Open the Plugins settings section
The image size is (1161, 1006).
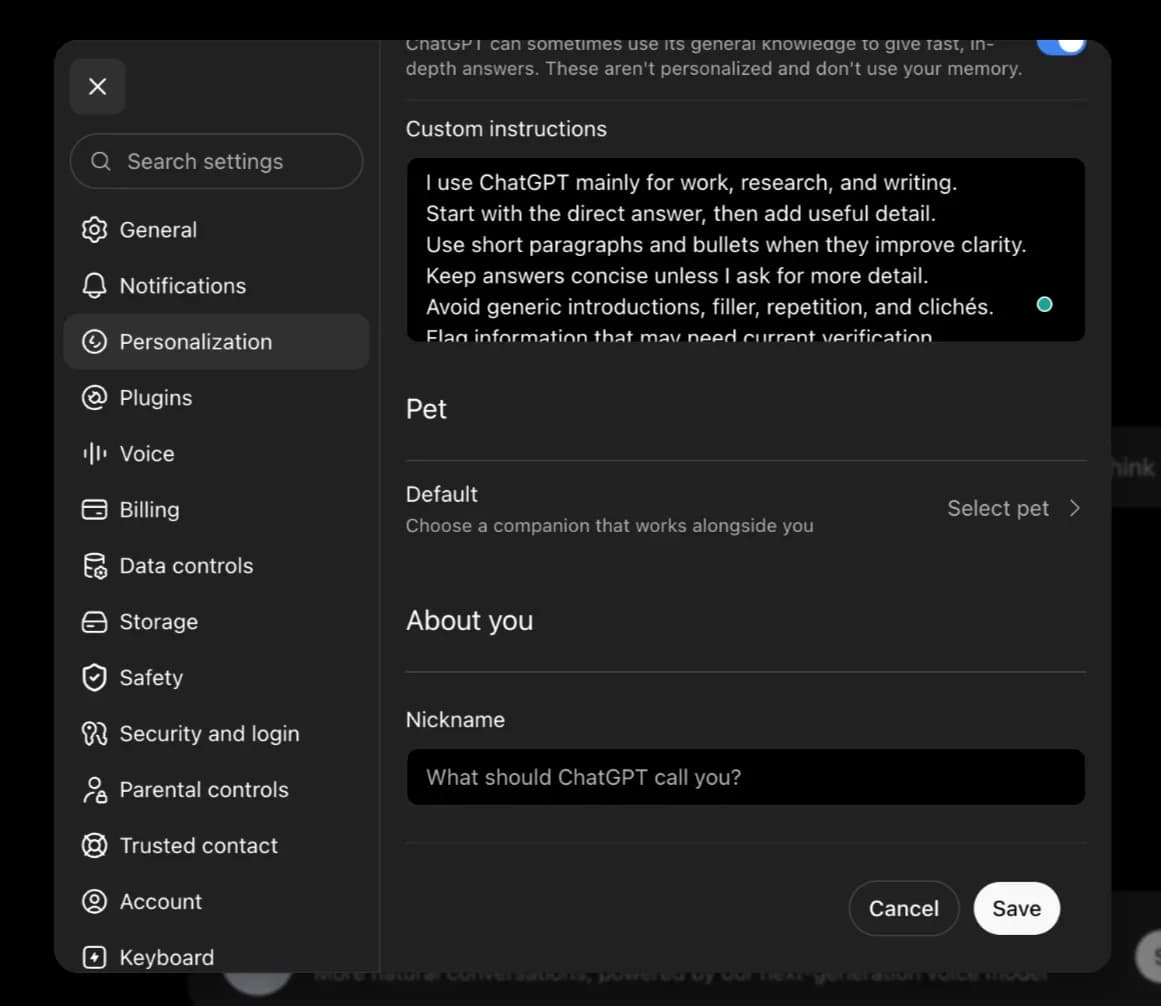(x=216, y=398)
